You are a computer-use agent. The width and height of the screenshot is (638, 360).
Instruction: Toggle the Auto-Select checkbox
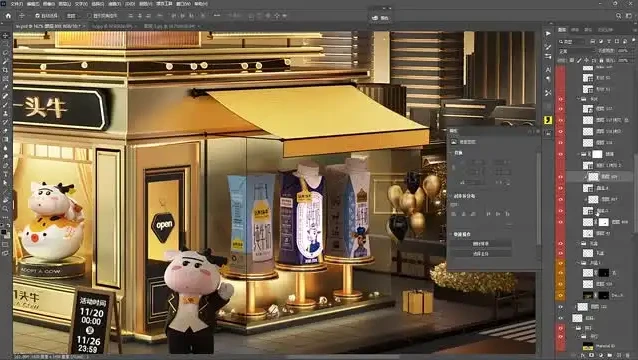(37, 16)
